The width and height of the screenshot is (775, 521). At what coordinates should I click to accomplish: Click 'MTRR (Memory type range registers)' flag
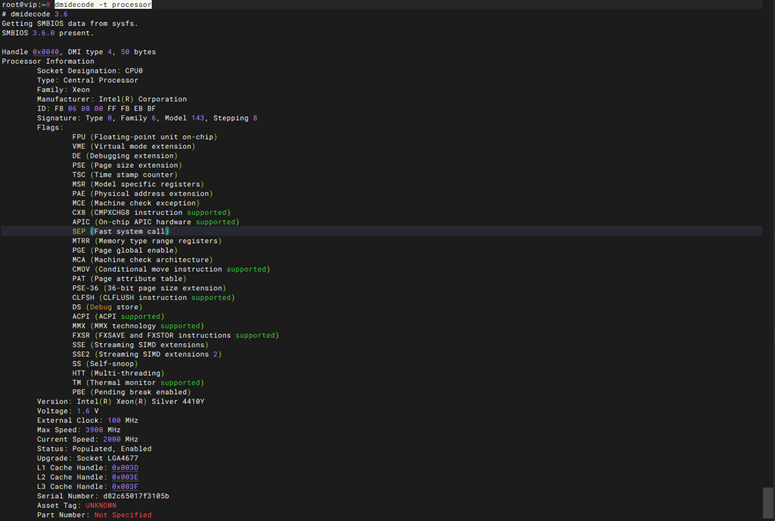point(147,241)
